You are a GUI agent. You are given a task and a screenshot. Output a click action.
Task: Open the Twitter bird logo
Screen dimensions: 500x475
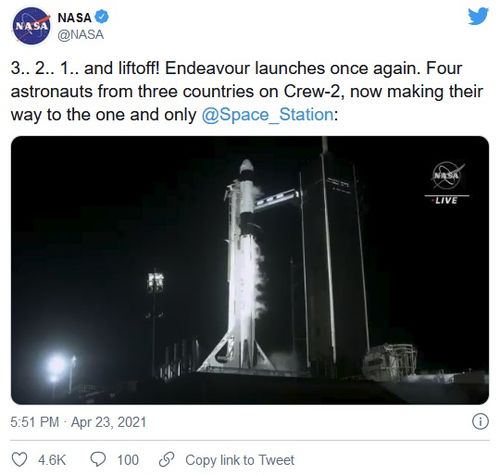(478, 16)
